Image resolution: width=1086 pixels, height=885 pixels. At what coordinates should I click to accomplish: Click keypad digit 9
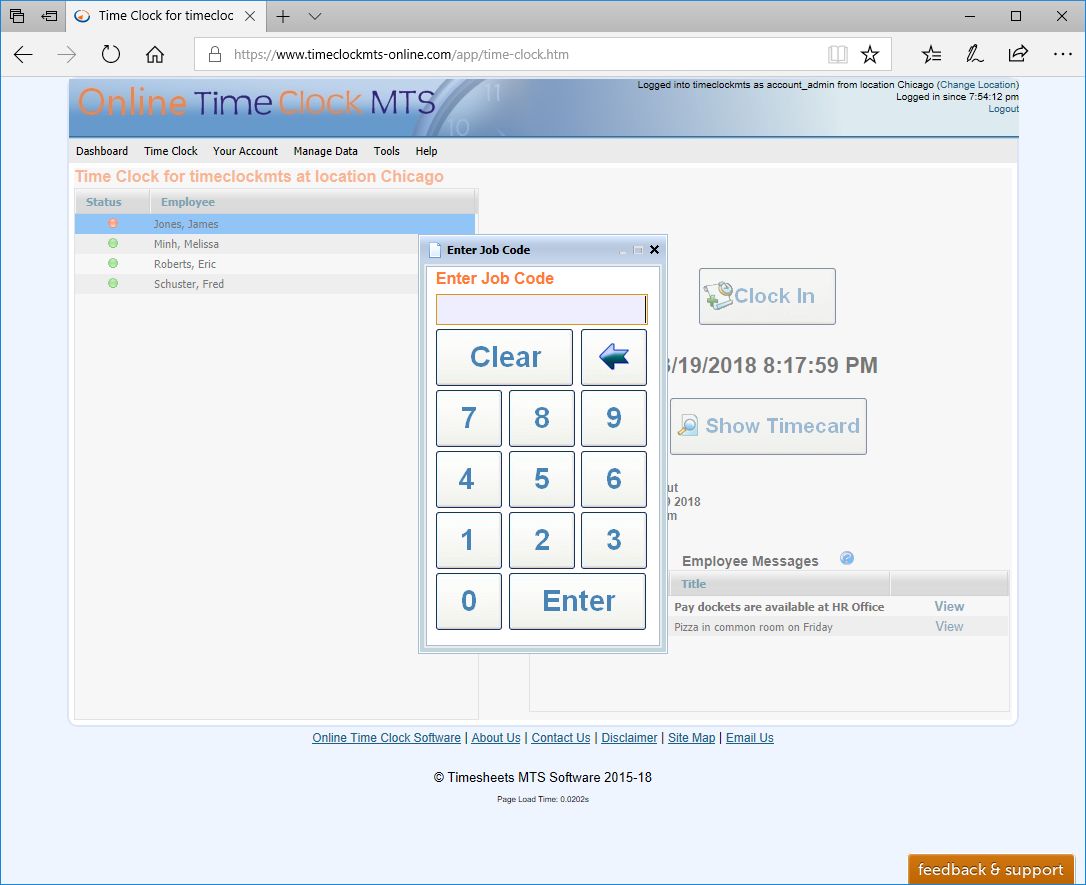(x=614, y=418)
